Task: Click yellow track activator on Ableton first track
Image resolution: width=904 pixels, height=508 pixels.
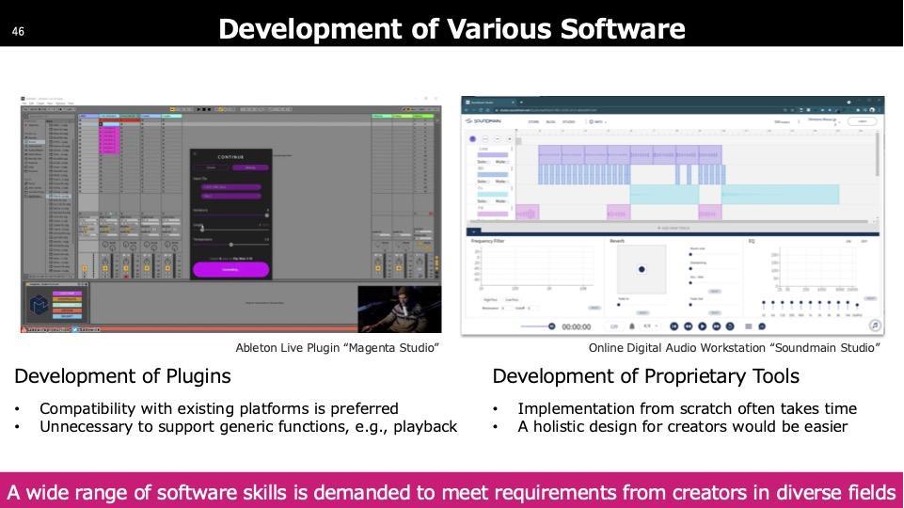Action: [85, 268]
